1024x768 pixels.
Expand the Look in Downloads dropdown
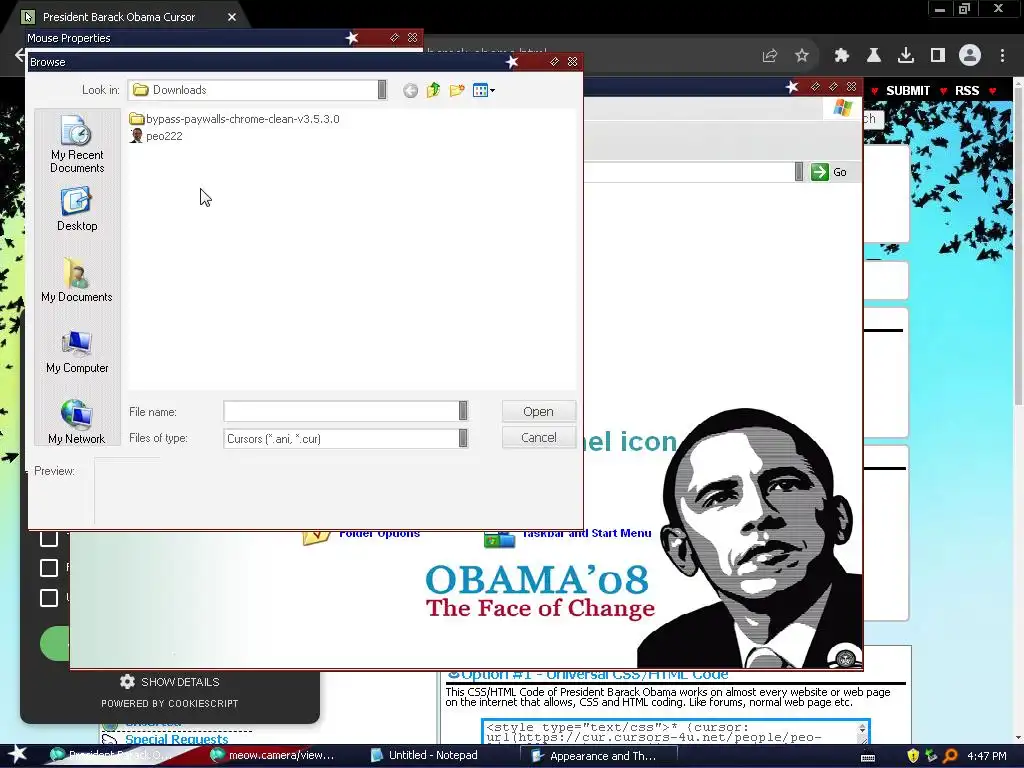click(x=382, y=90)
